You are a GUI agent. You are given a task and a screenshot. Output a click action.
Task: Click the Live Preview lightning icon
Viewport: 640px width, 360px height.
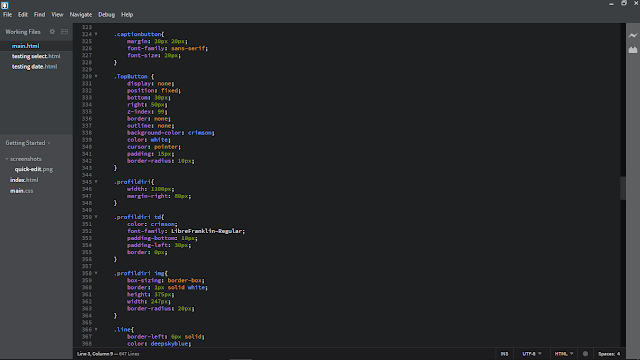(633, 36)
